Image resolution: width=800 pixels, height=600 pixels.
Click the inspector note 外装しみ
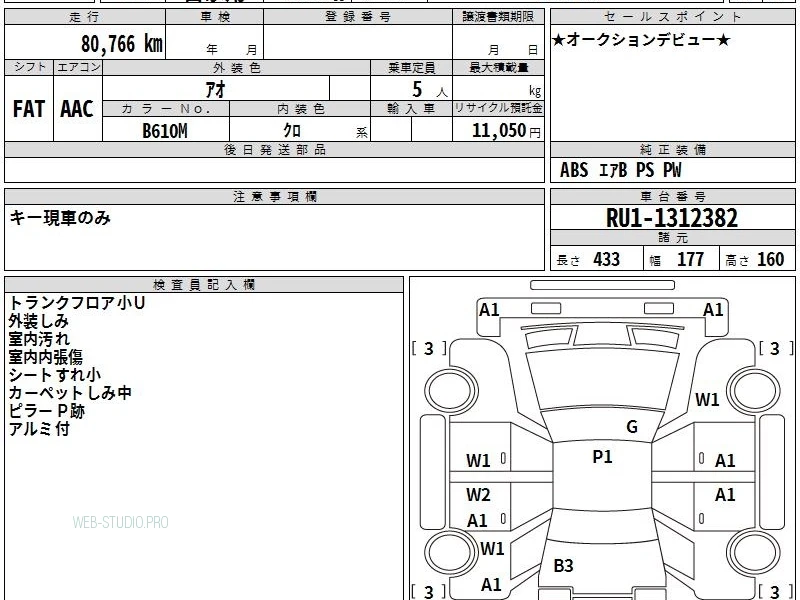(38, 321)
